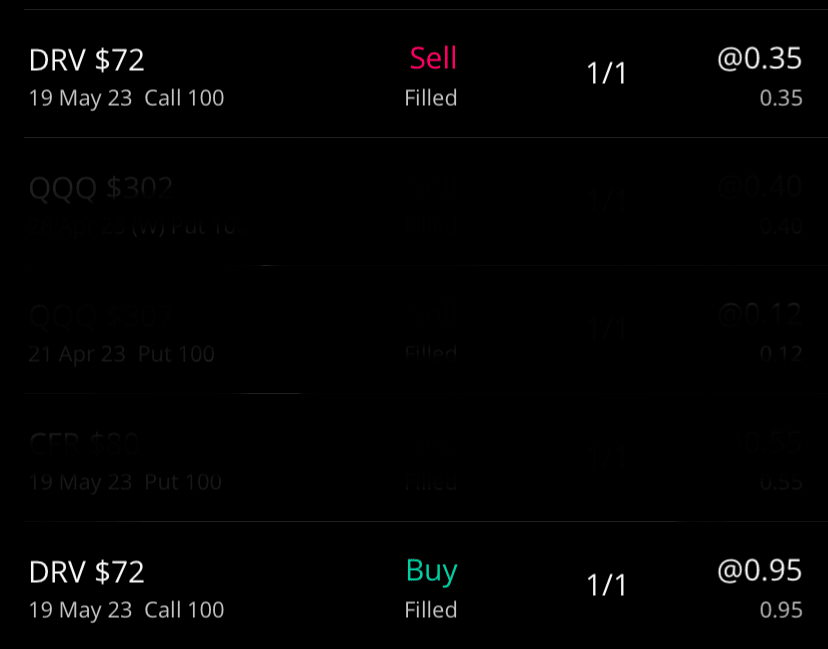
Task: Select the dimmed @0.12 price
Action: tap(759, 315)
